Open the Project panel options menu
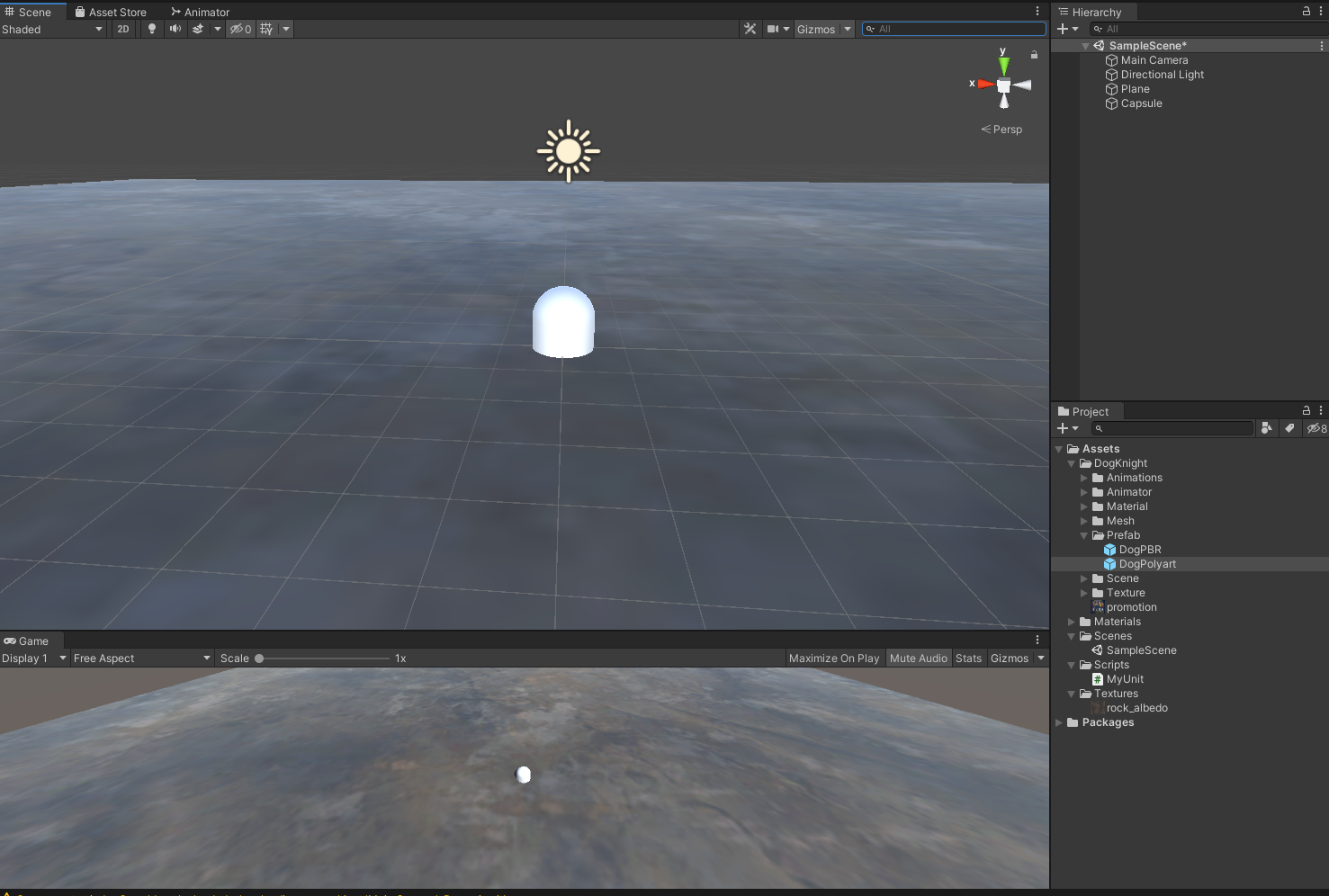Screen dimensions: 1329x896 [x=1321, y=410]
